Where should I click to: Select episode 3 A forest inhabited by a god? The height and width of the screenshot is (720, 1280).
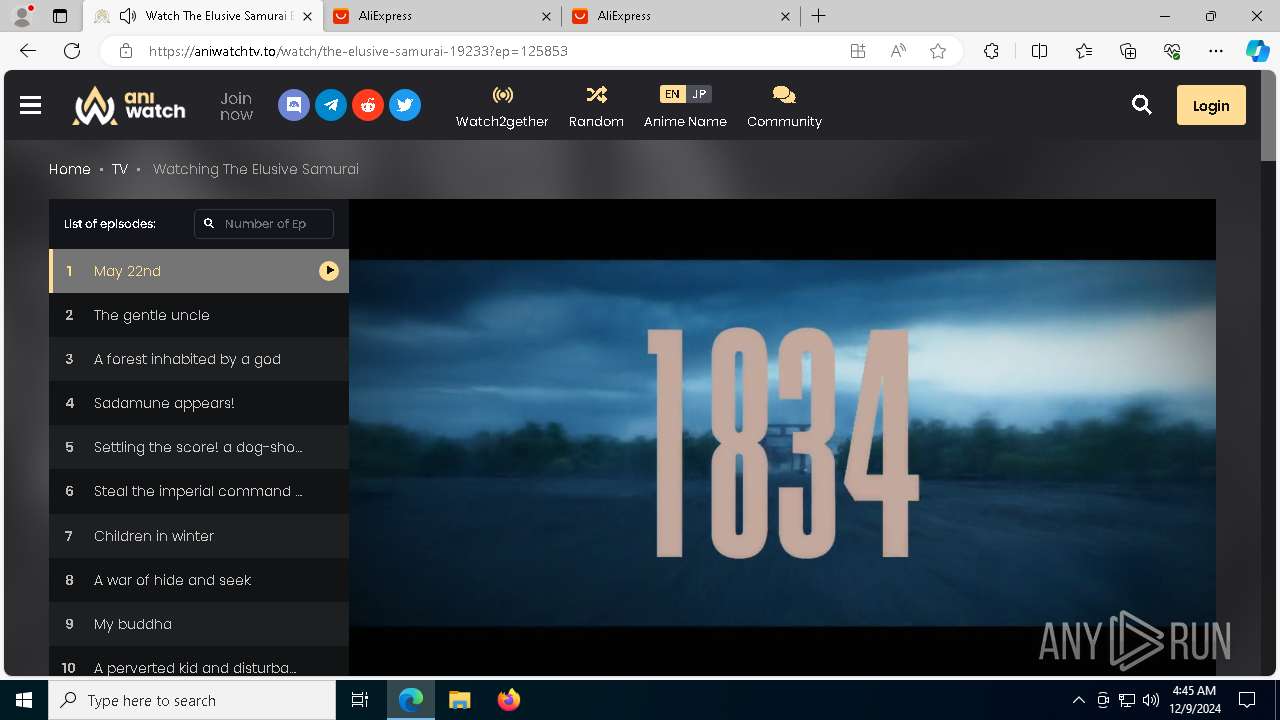[199, 359]
